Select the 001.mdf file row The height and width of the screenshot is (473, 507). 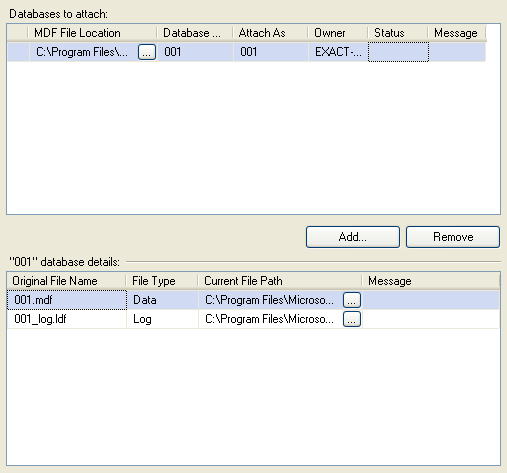pyautogui.click(x=253, y=300)
